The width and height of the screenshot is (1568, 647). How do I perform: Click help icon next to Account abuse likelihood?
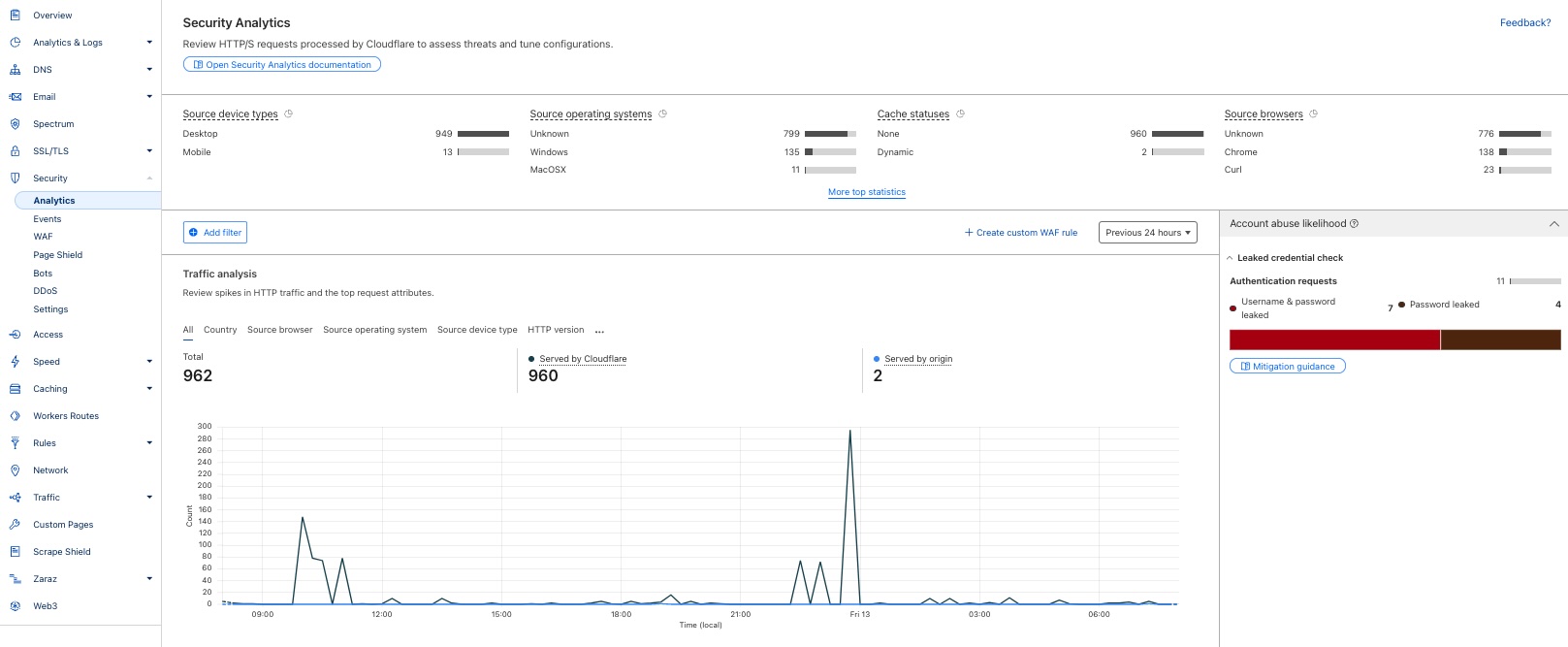pos(1354,223)
